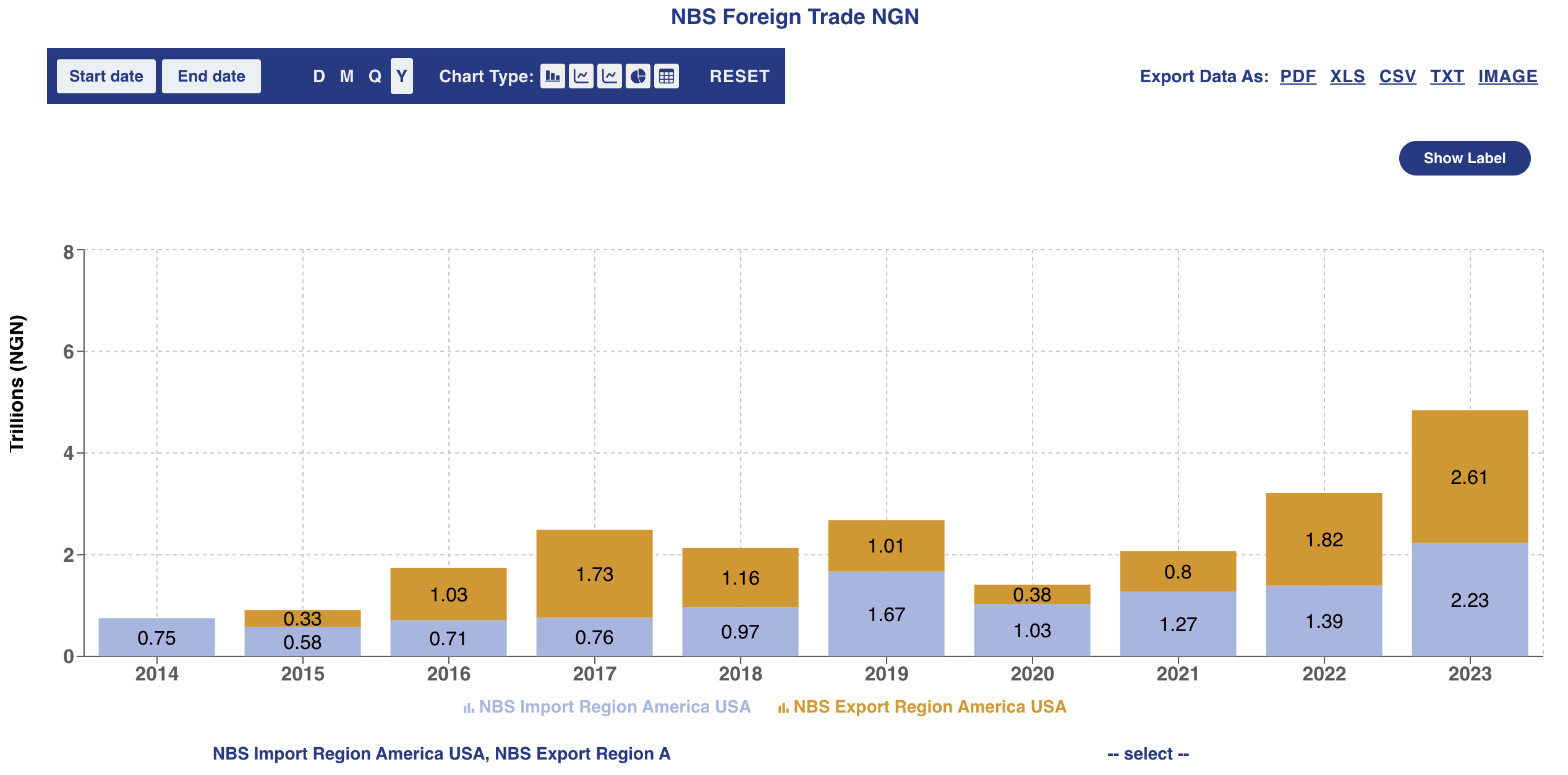Open the '-- select --' dropdown
The width and height of the screenshot is (1568, 775).
click(1148, 754)
